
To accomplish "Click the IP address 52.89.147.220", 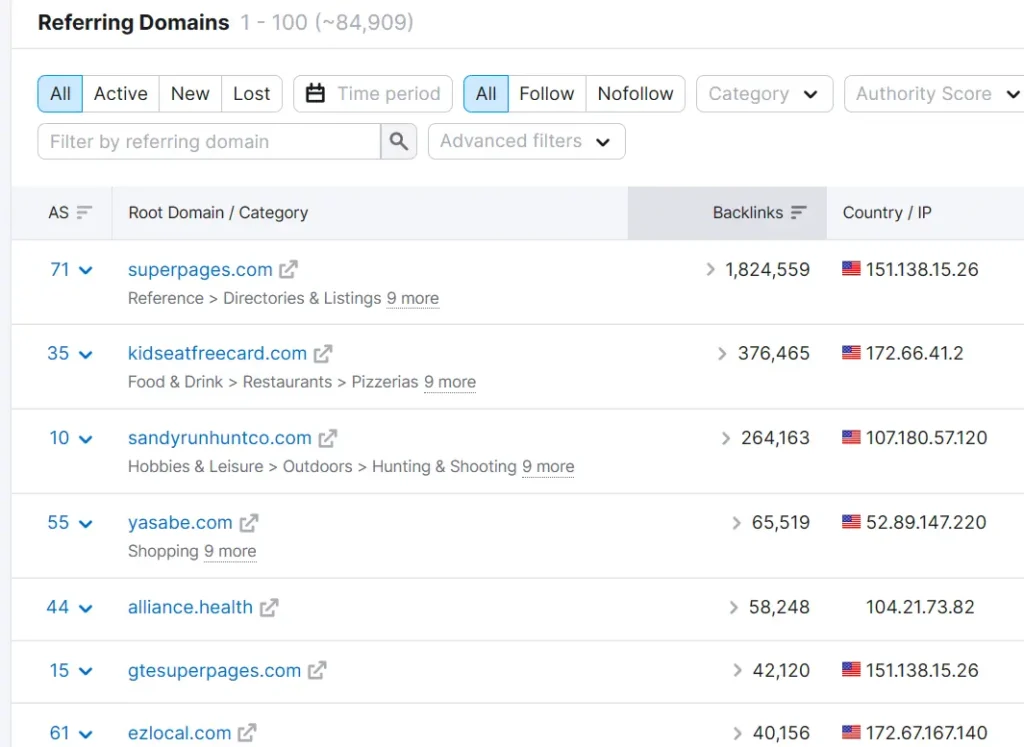I will pyautogui.click(x=926, y=522).
